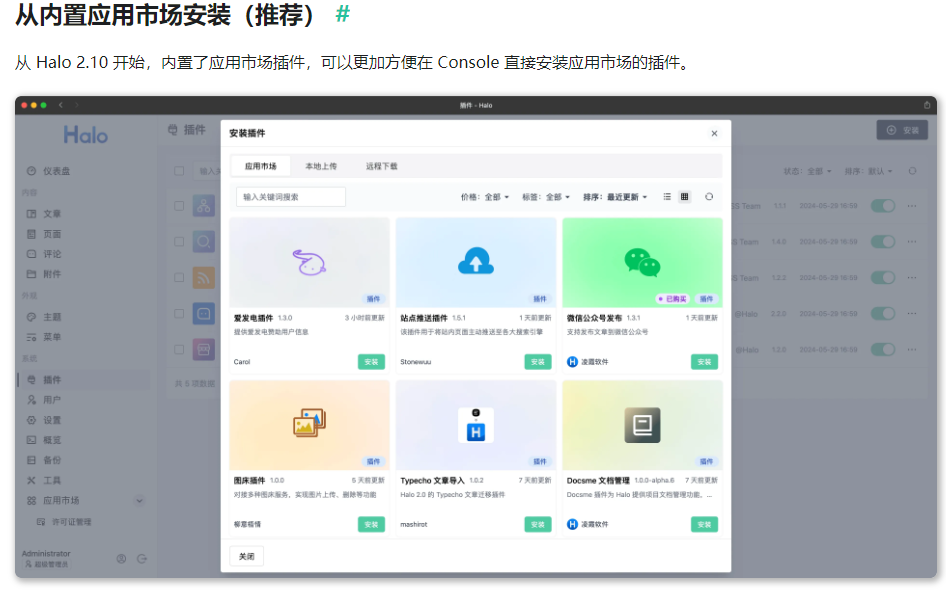This screenshot has width=946, height=590.
Task: Click the logout icon in sidebar footer
Action: (x=142, y=559)
